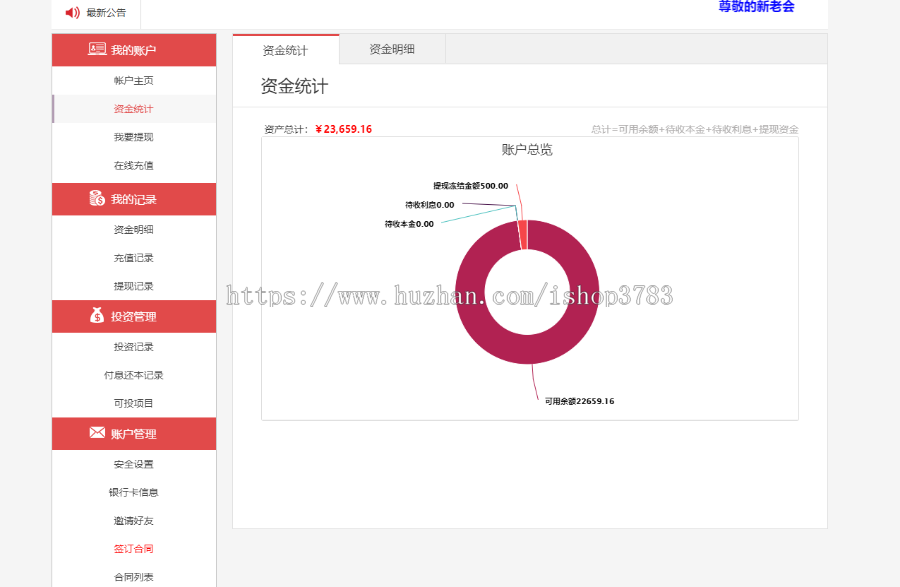This screenshot has width=900, height=587.
Task: Click the coins icon beside 我的记录
Action: (x=97, y=198)
